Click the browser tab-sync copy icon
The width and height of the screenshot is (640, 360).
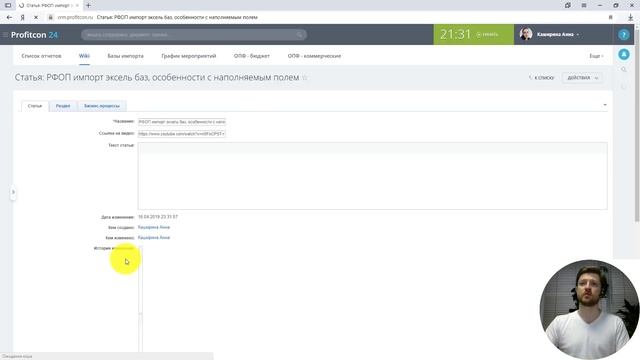(x=568, y=5)
